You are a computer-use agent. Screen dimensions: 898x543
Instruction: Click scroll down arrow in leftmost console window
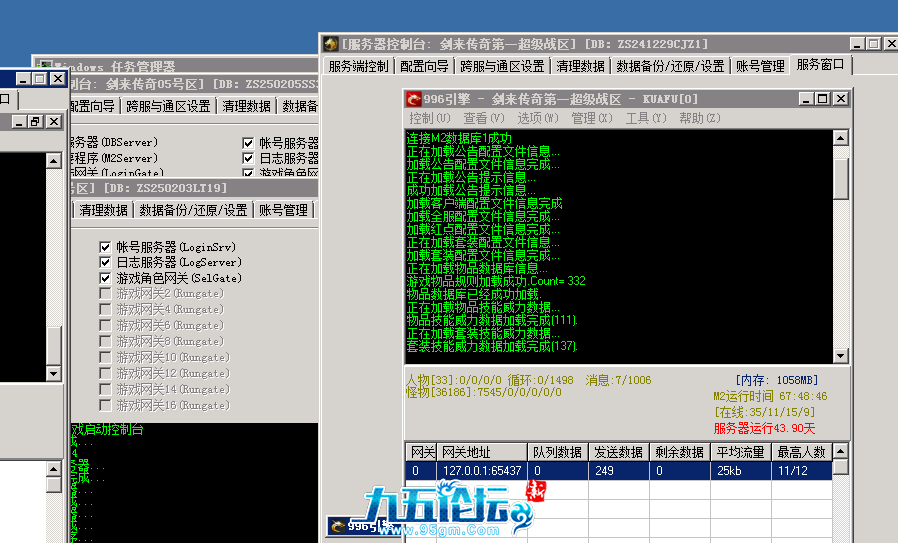(x=53, y=373)
